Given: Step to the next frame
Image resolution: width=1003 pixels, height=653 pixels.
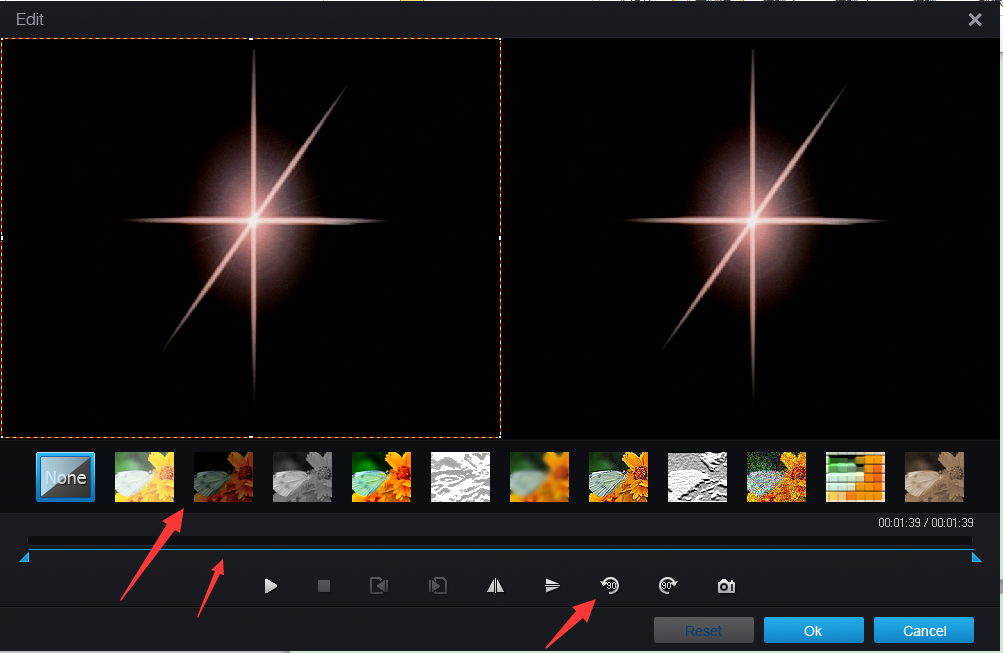Looking at the screenshot, I should coord(438,586).
